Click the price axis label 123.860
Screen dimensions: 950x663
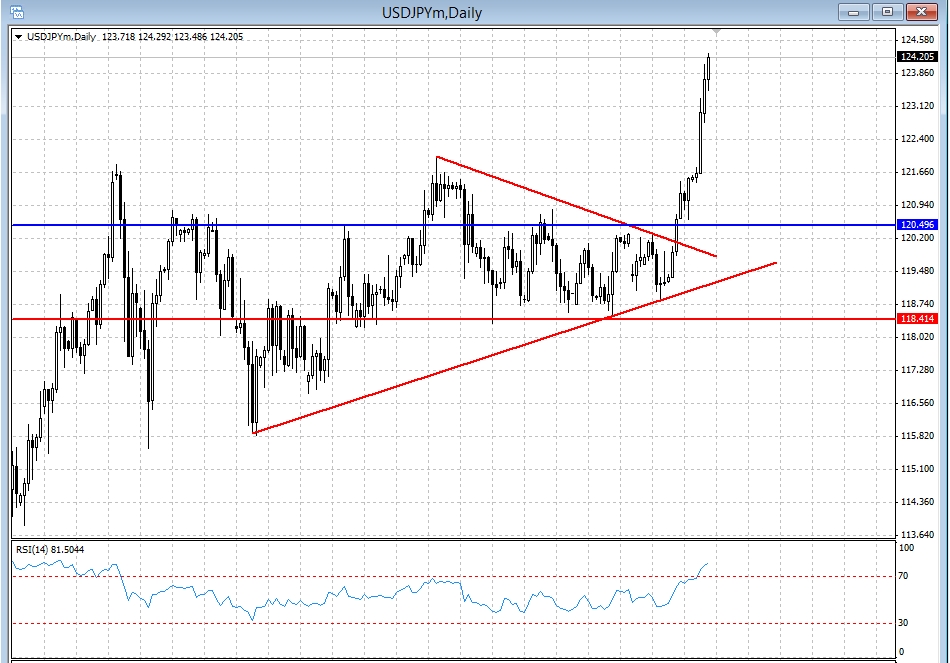pyautogui.click(x=917, y=73)
